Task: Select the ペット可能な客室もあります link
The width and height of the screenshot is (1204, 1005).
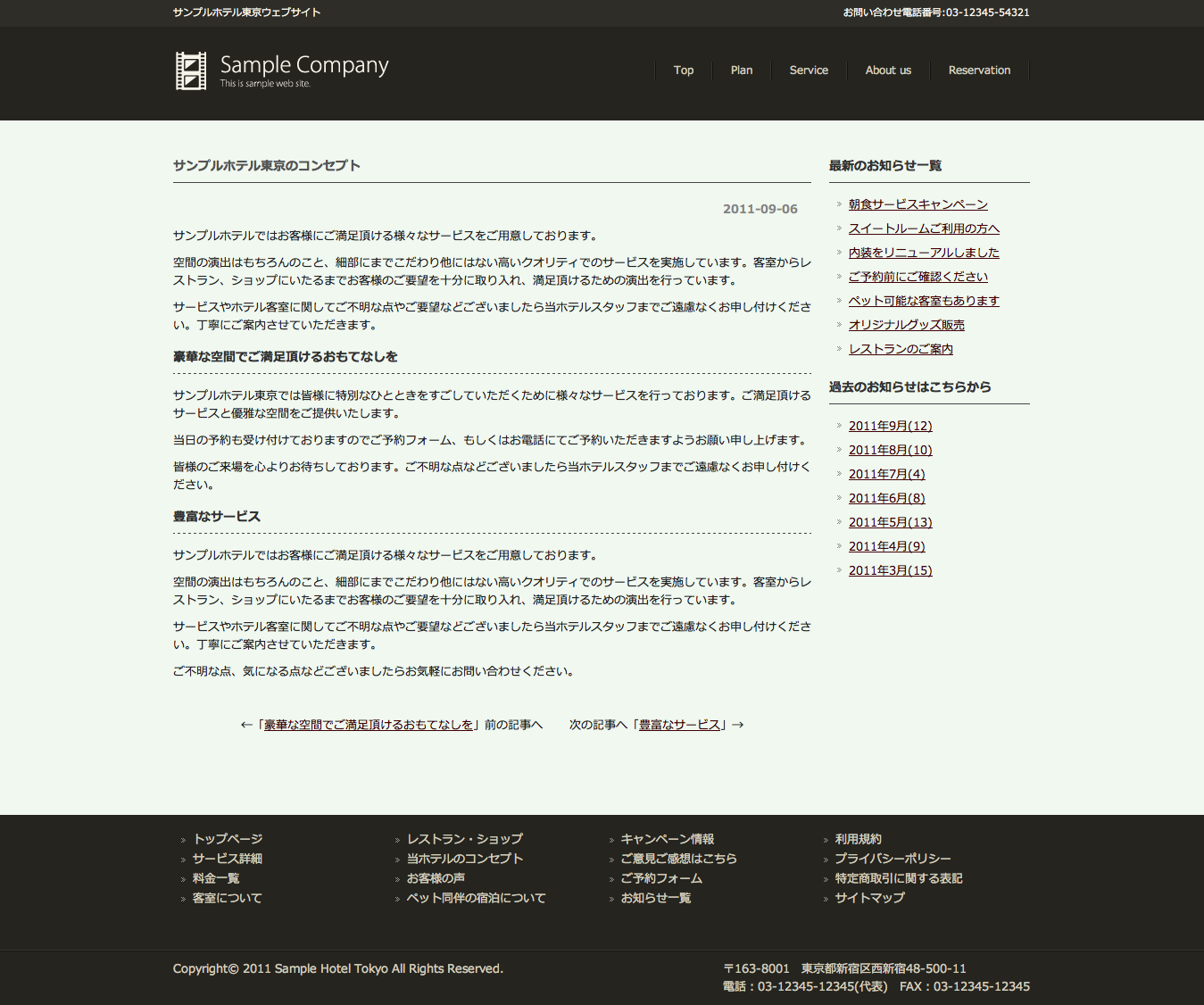Action: (x=924, y=301)
